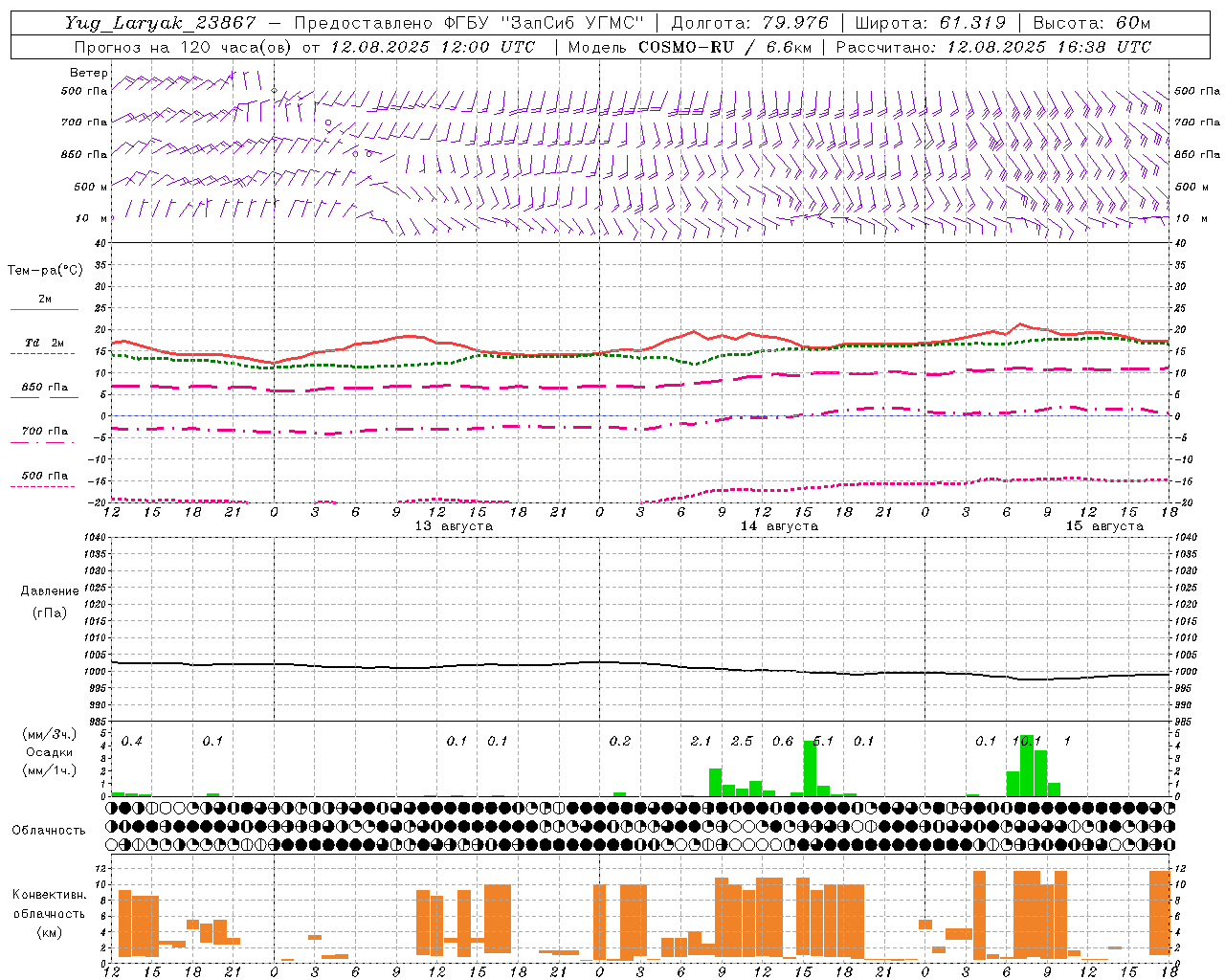Screen dimensions: 1225x980
Task: Click the Облачность panel label
Action: click(49, 831)
